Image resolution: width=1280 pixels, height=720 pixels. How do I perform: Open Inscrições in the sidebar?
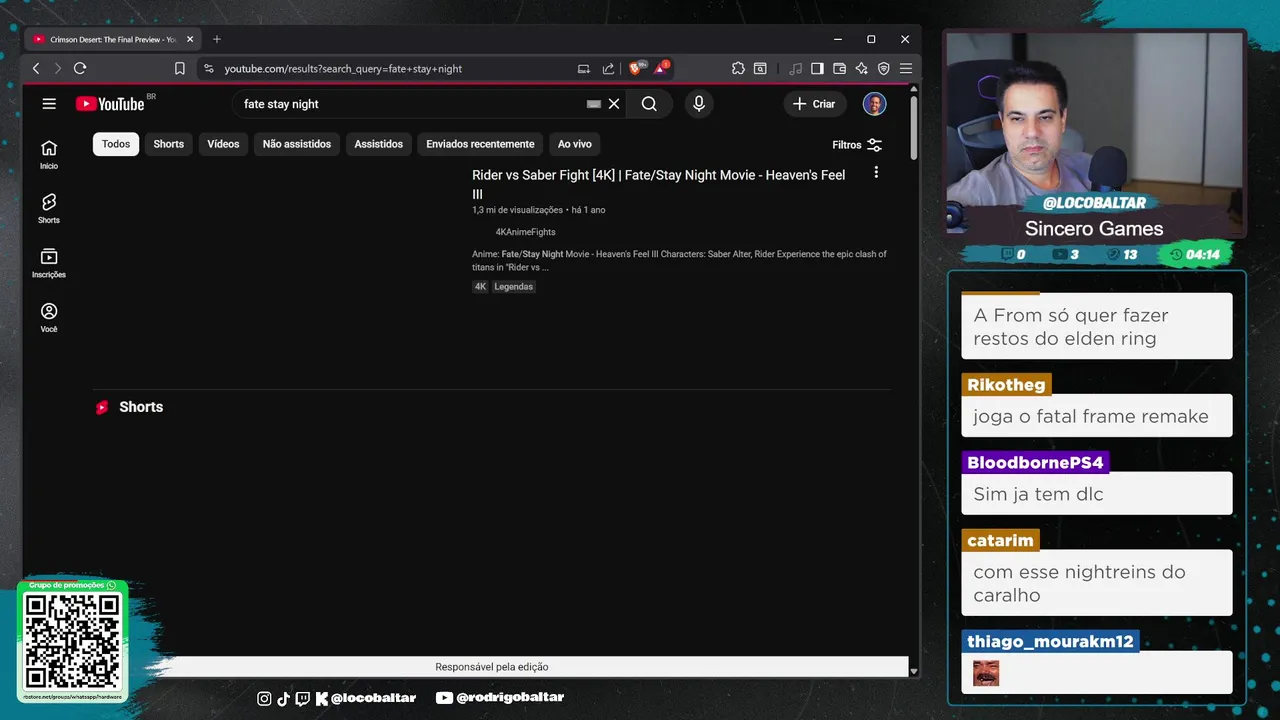[49, 264]
